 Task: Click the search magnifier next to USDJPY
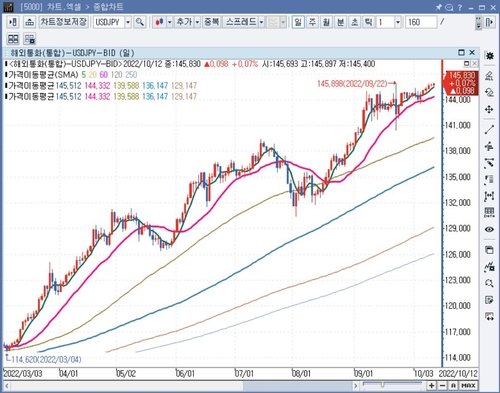140,22
